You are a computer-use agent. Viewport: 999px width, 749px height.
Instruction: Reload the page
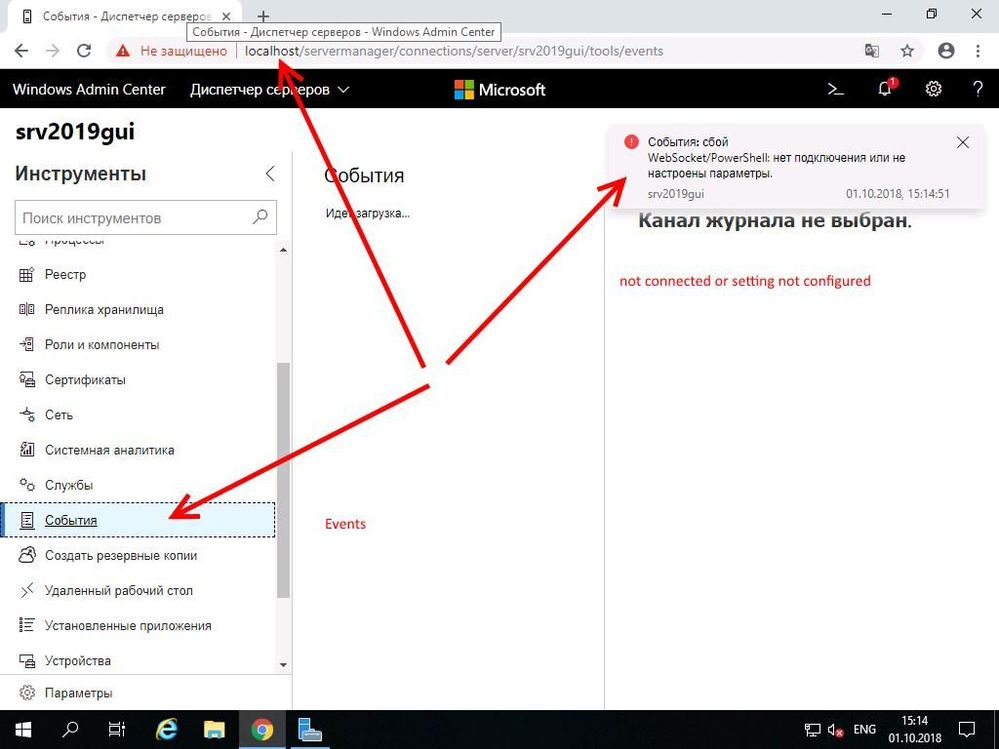[83, 51]
